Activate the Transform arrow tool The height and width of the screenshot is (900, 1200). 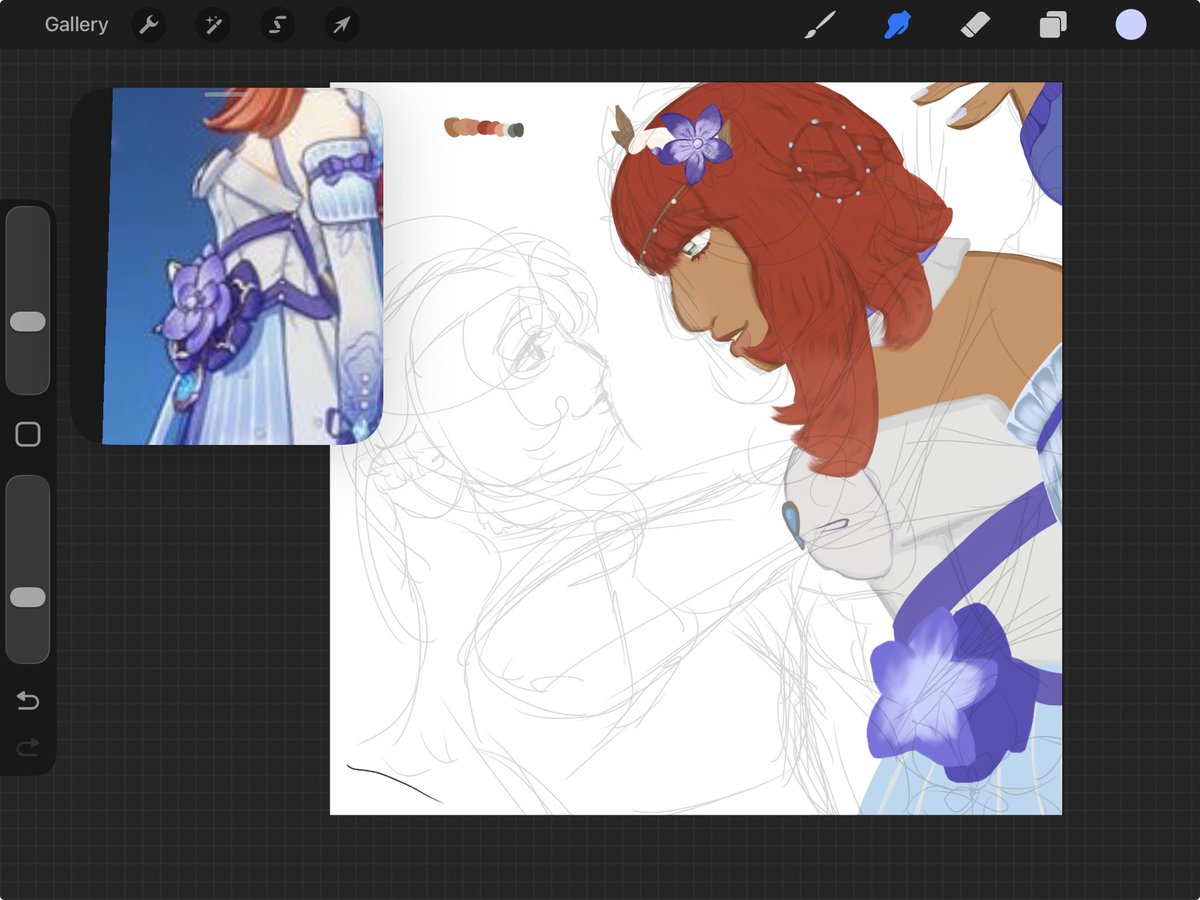(341, 25)
